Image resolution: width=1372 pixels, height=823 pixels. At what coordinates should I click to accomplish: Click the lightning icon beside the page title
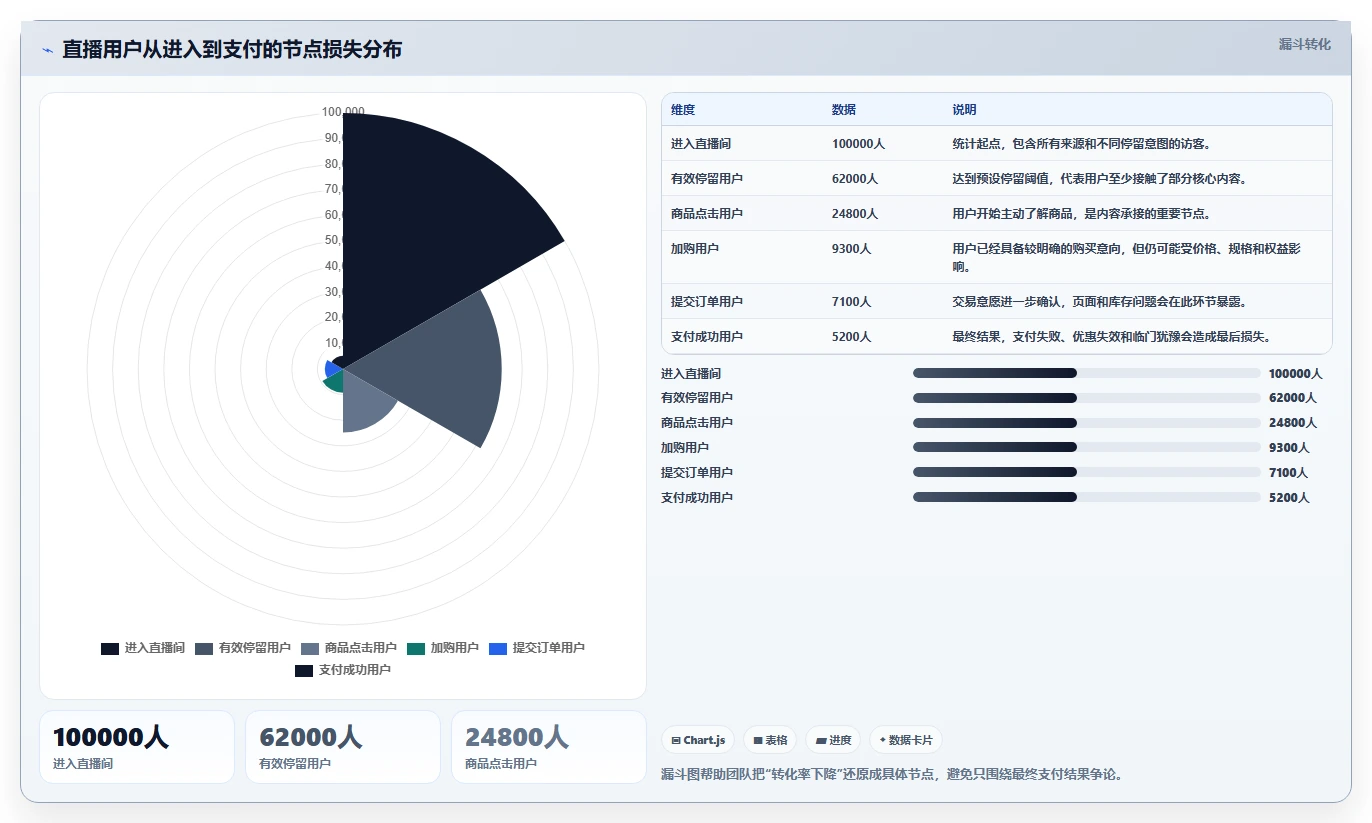(48, 50)
